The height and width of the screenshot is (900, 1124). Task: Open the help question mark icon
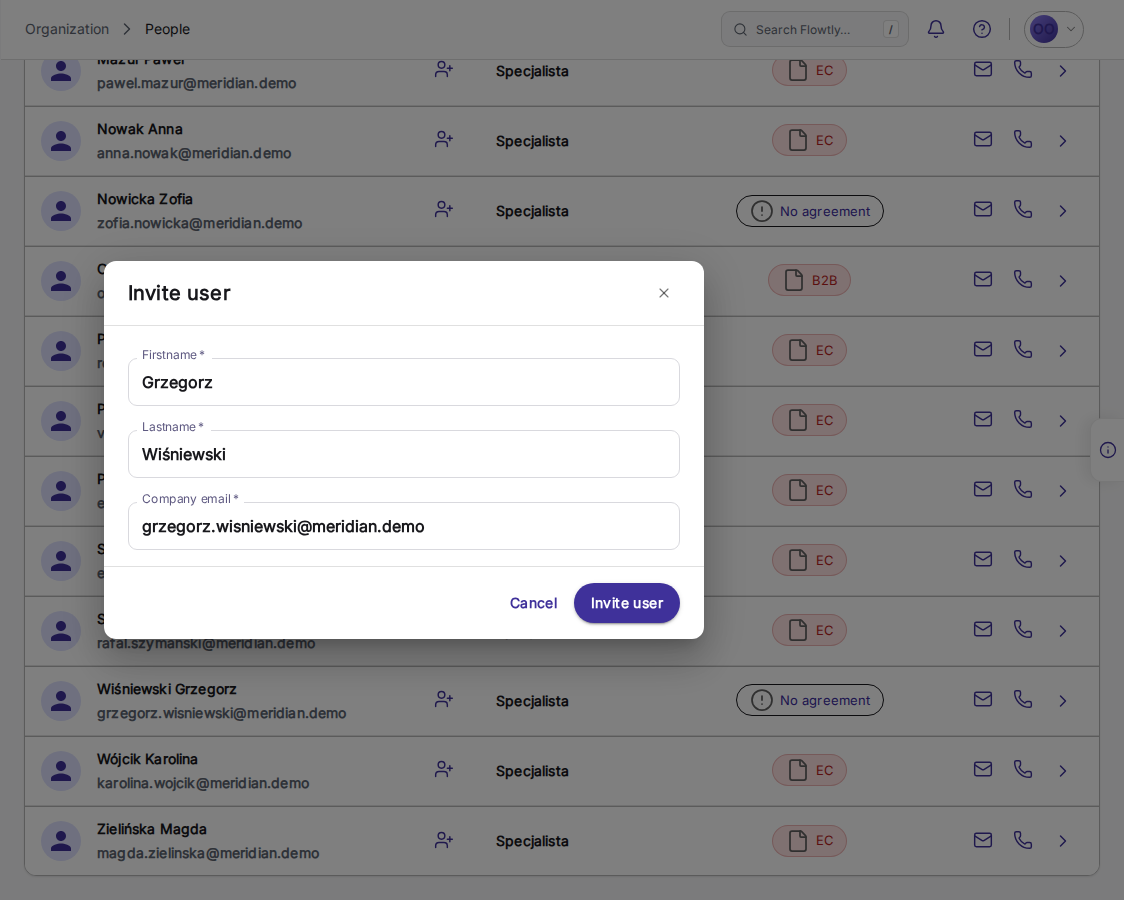[x=982, y=29]
